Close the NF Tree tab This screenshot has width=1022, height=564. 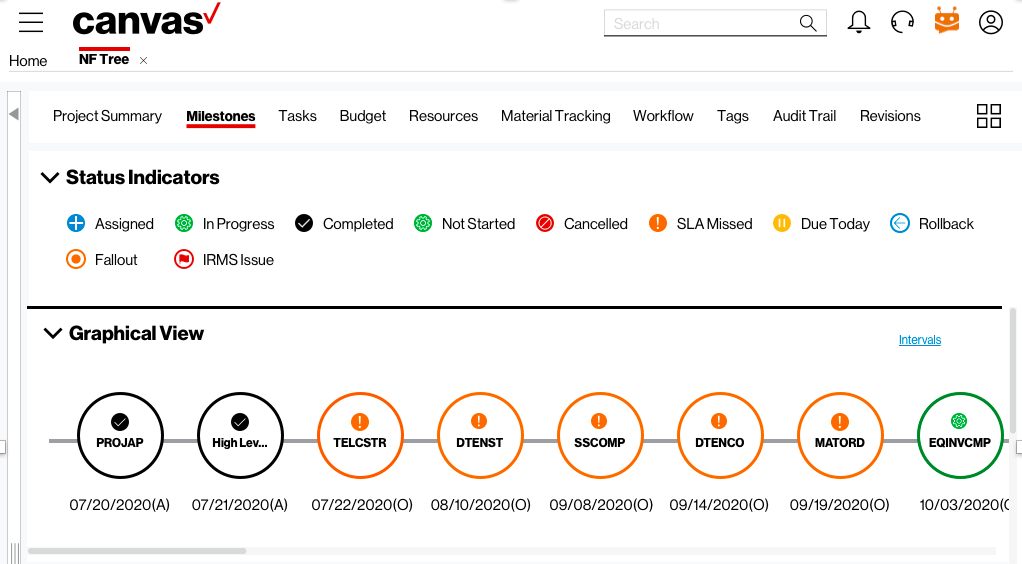coord(143,61)
